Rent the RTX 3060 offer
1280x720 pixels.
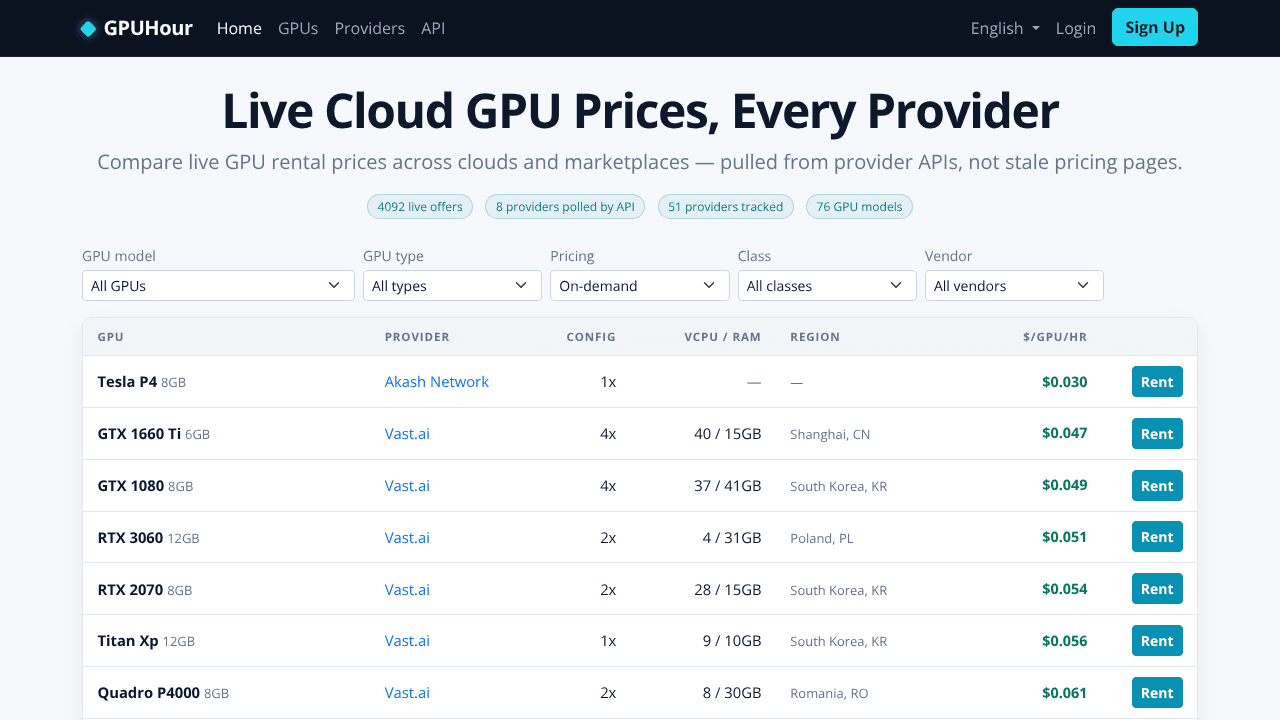coord(1157,537)
